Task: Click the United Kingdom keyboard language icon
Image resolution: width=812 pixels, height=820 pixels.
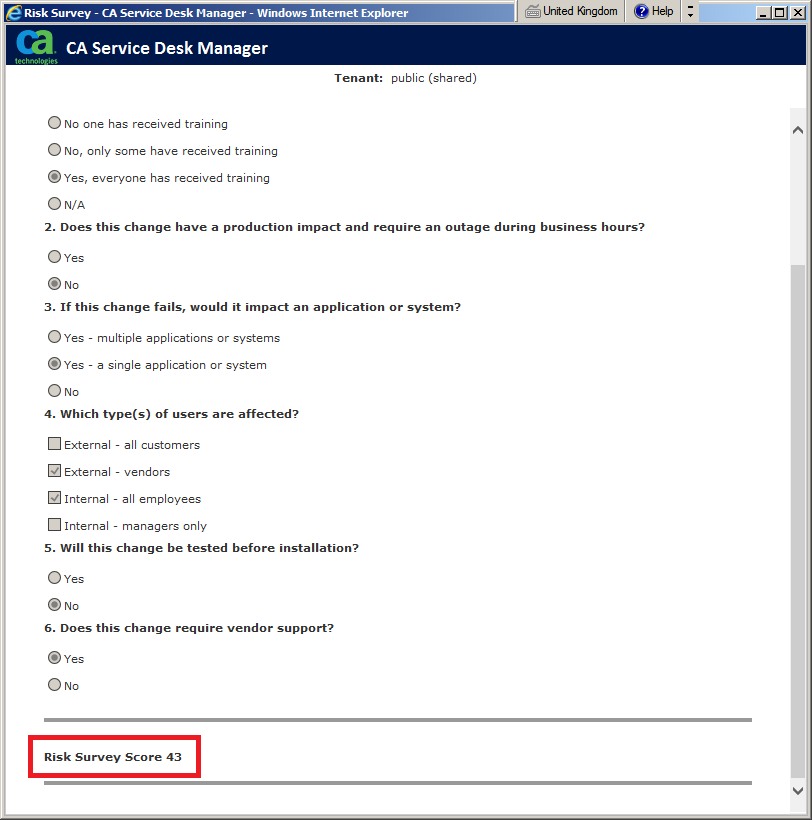Action: pos(532,12)
